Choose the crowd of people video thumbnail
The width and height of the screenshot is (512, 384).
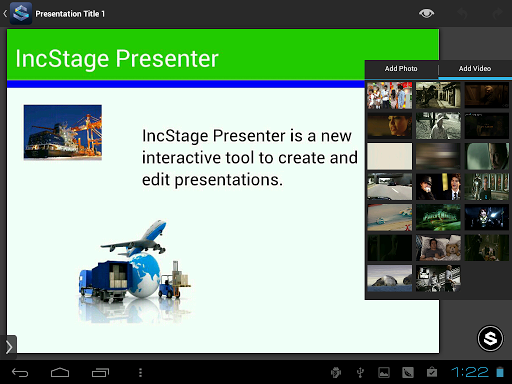[x=390, y=95]
